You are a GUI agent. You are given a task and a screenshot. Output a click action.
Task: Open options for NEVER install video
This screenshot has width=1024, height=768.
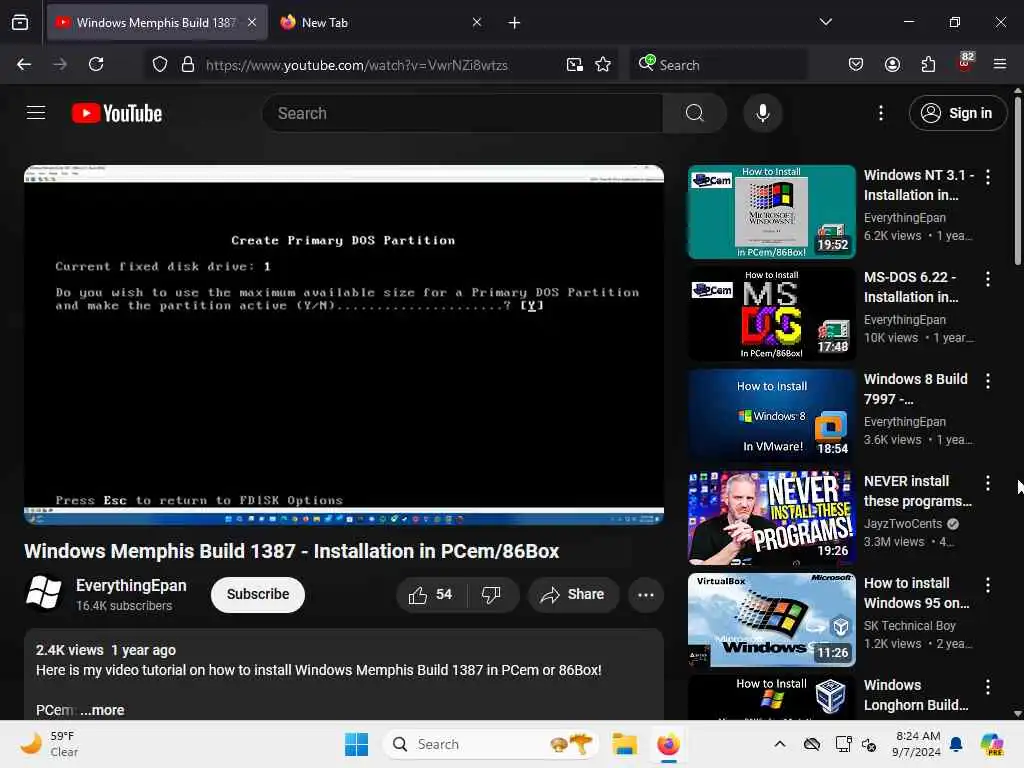point(988,483)
